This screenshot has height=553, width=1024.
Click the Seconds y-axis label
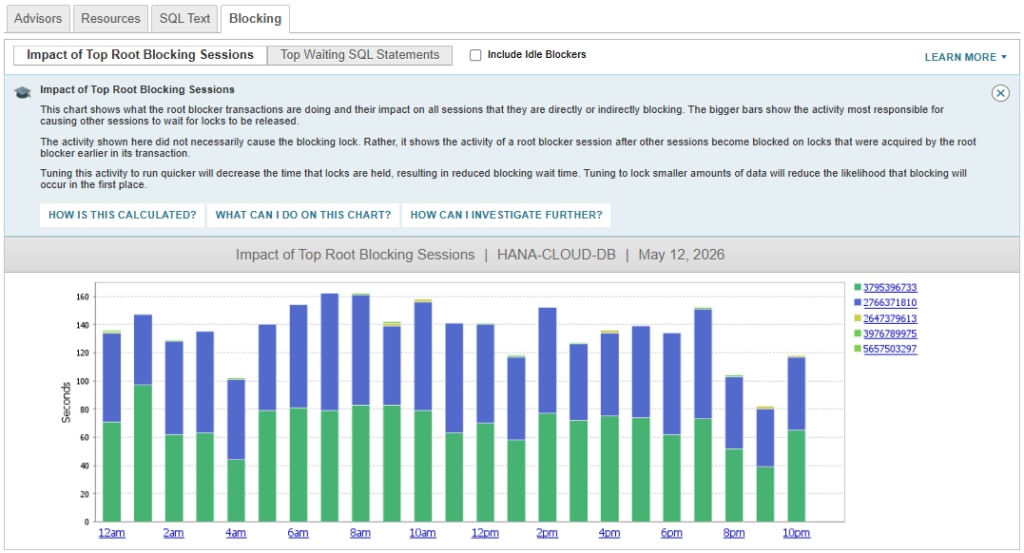tap(65, 402)
